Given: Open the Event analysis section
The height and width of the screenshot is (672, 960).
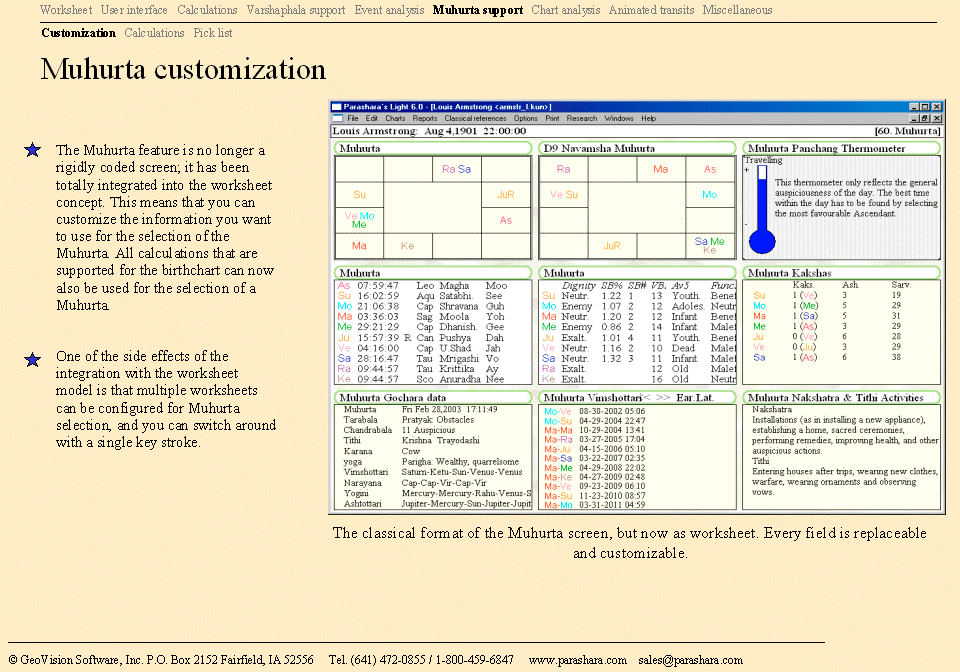Looking at the screenshot, I should (389, 10).
